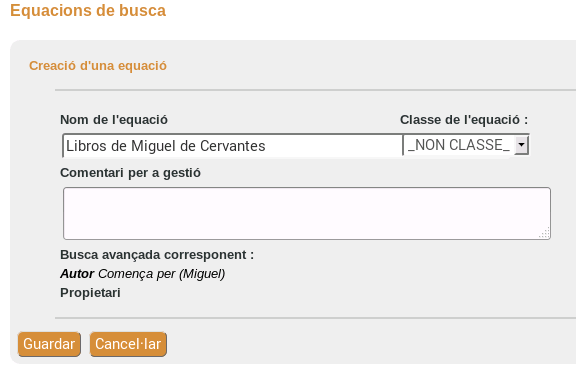Screen dimensions: 576x368
Task: Click the Equacions de busca page title
Action: 88,10
